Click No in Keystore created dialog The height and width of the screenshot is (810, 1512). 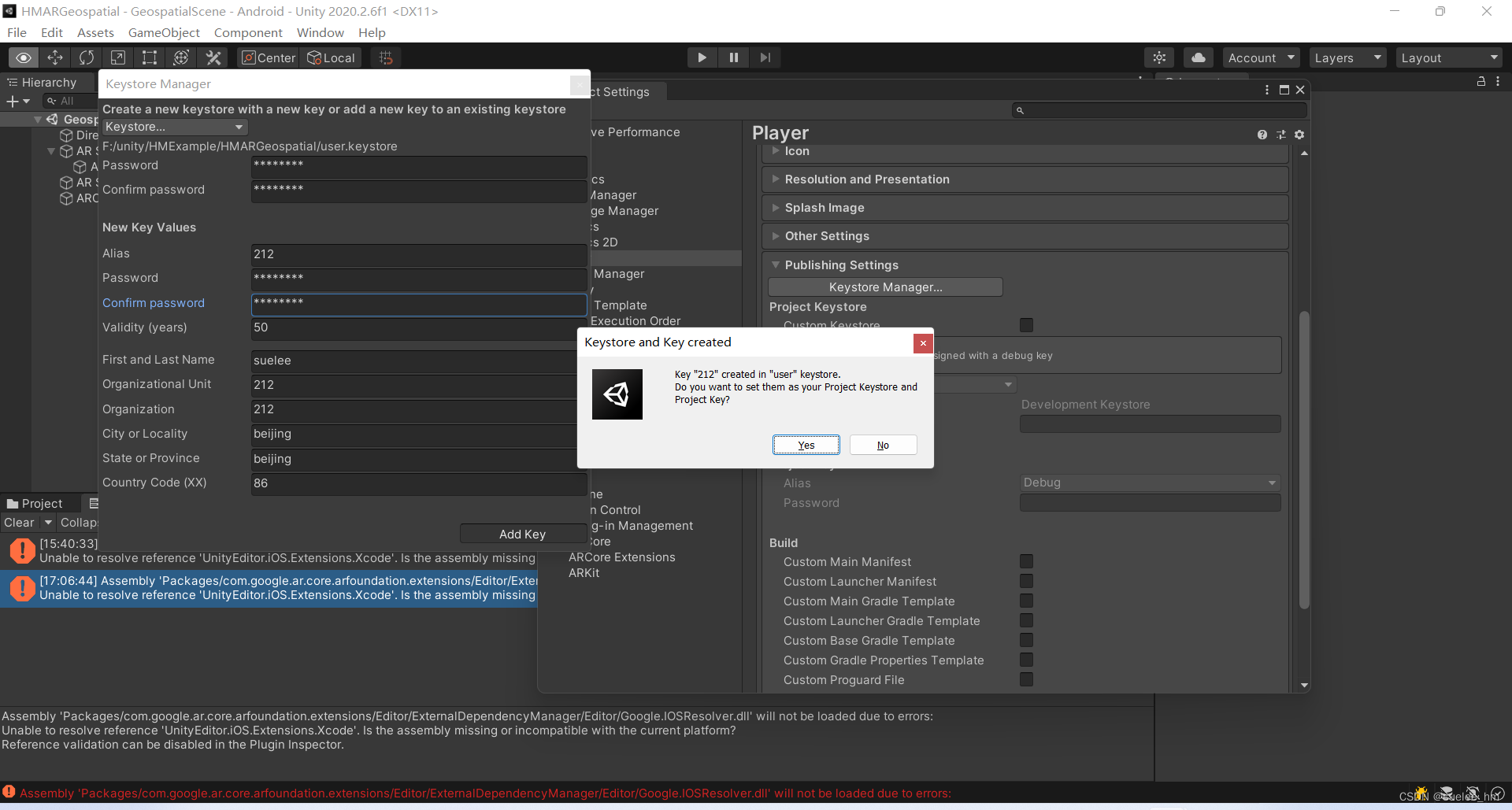pos(883,445)
